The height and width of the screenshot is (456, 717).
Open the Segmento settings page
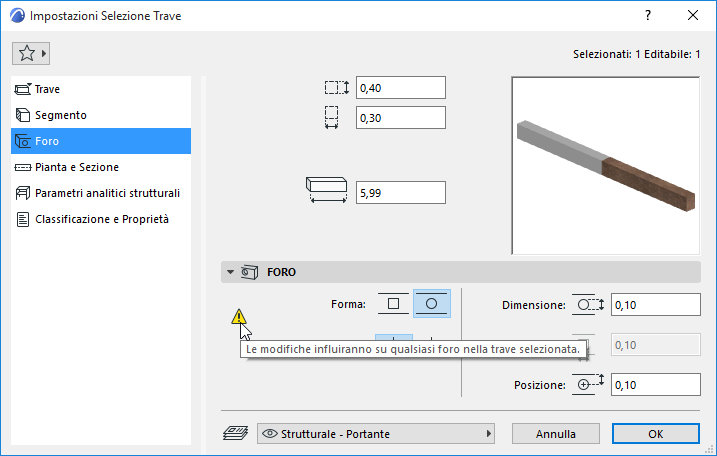click(x=60, y=115)
